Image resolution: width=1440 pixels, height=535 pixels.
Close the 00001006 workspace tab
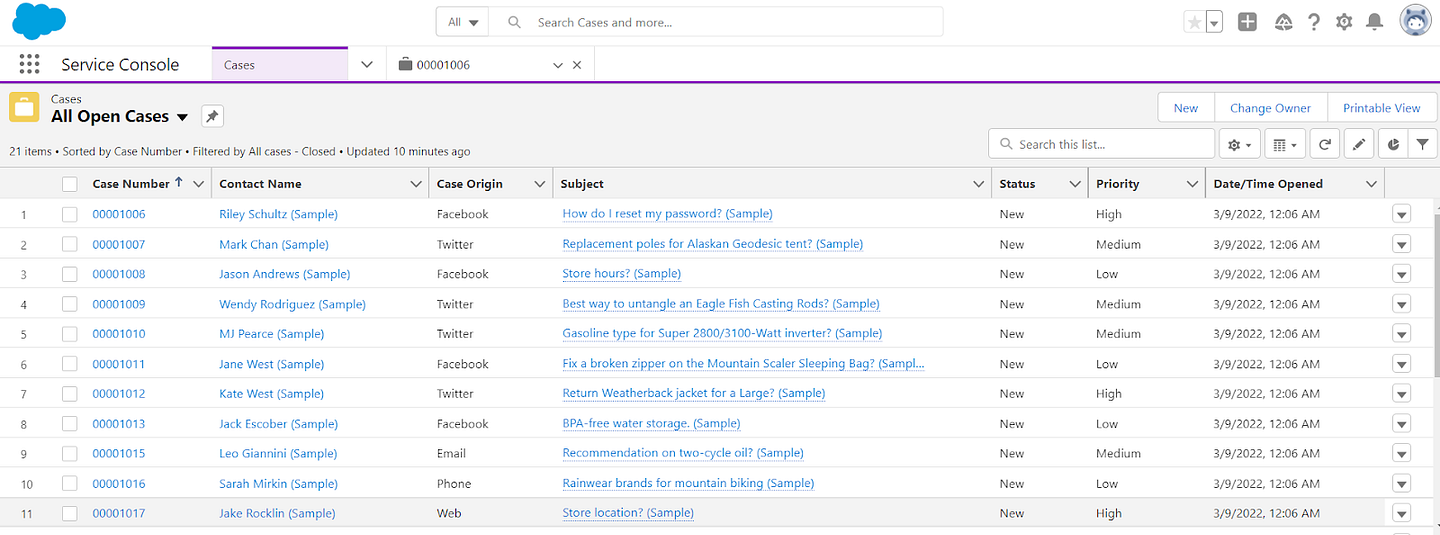pyautogui.click(x=577, y=65)
